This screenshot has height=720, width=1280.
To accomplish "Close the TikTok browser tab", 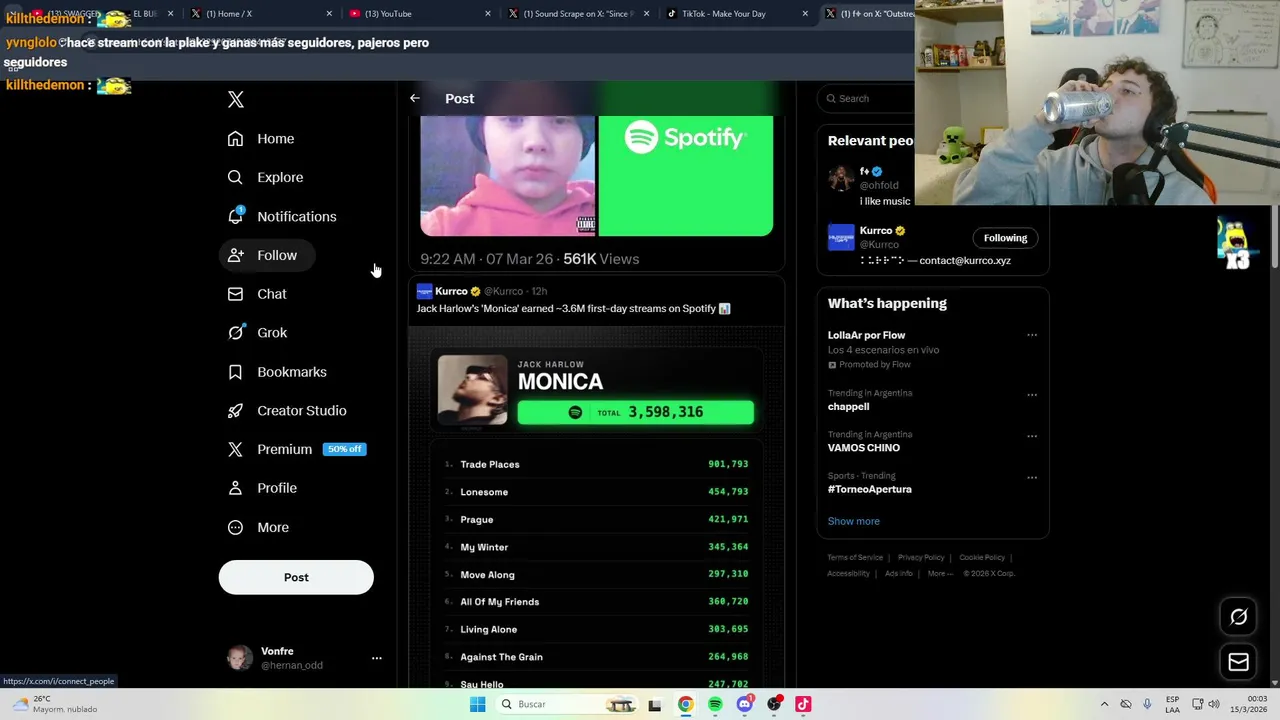I will [805, 14].
